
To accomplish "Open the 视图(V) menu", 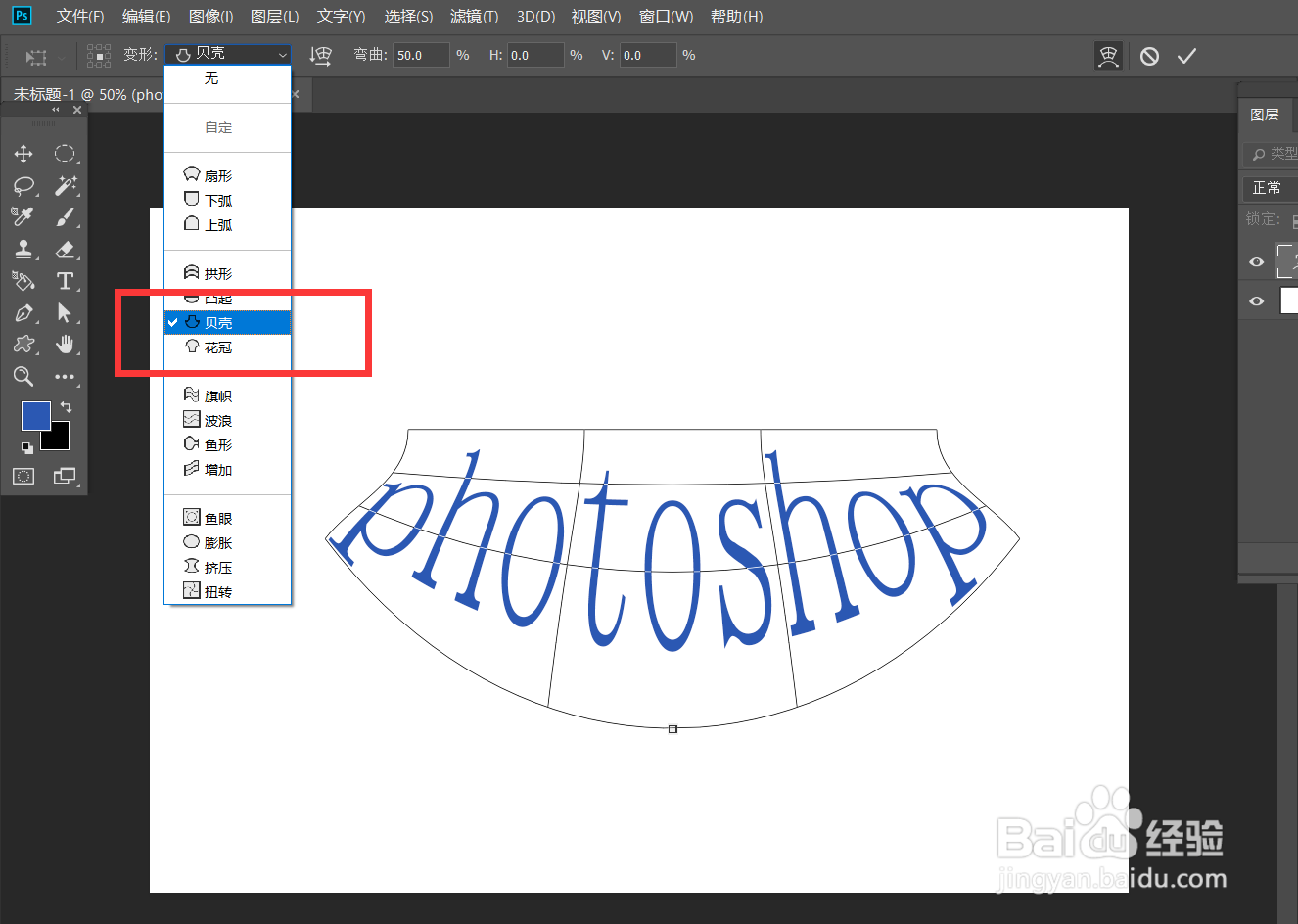I will coord(596,16).
